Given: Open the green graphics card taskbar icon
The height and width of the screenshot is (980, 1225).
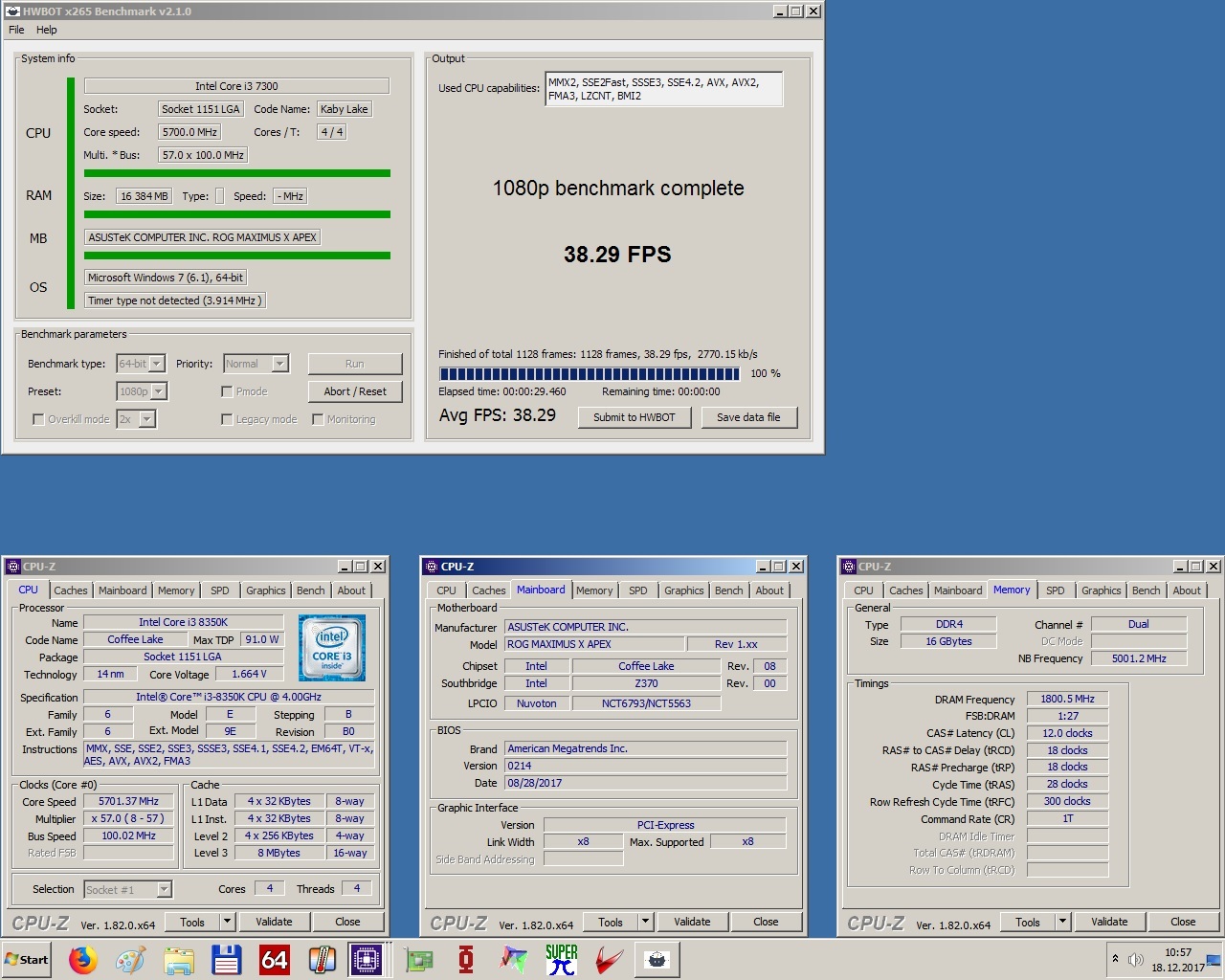Looking at the screenshot, I should pos(418,960).
